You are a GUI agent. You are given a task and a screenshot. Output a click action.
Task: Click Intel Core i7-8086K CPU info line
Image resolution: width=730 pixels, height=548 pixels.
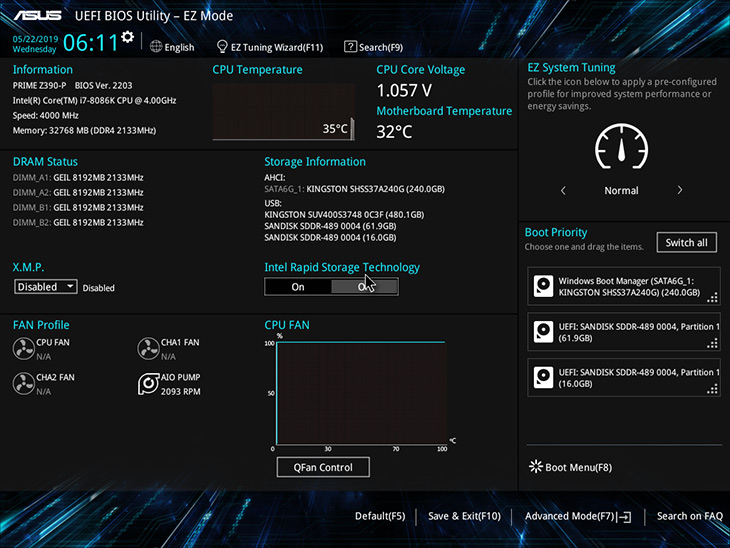(x=95, y=101)
